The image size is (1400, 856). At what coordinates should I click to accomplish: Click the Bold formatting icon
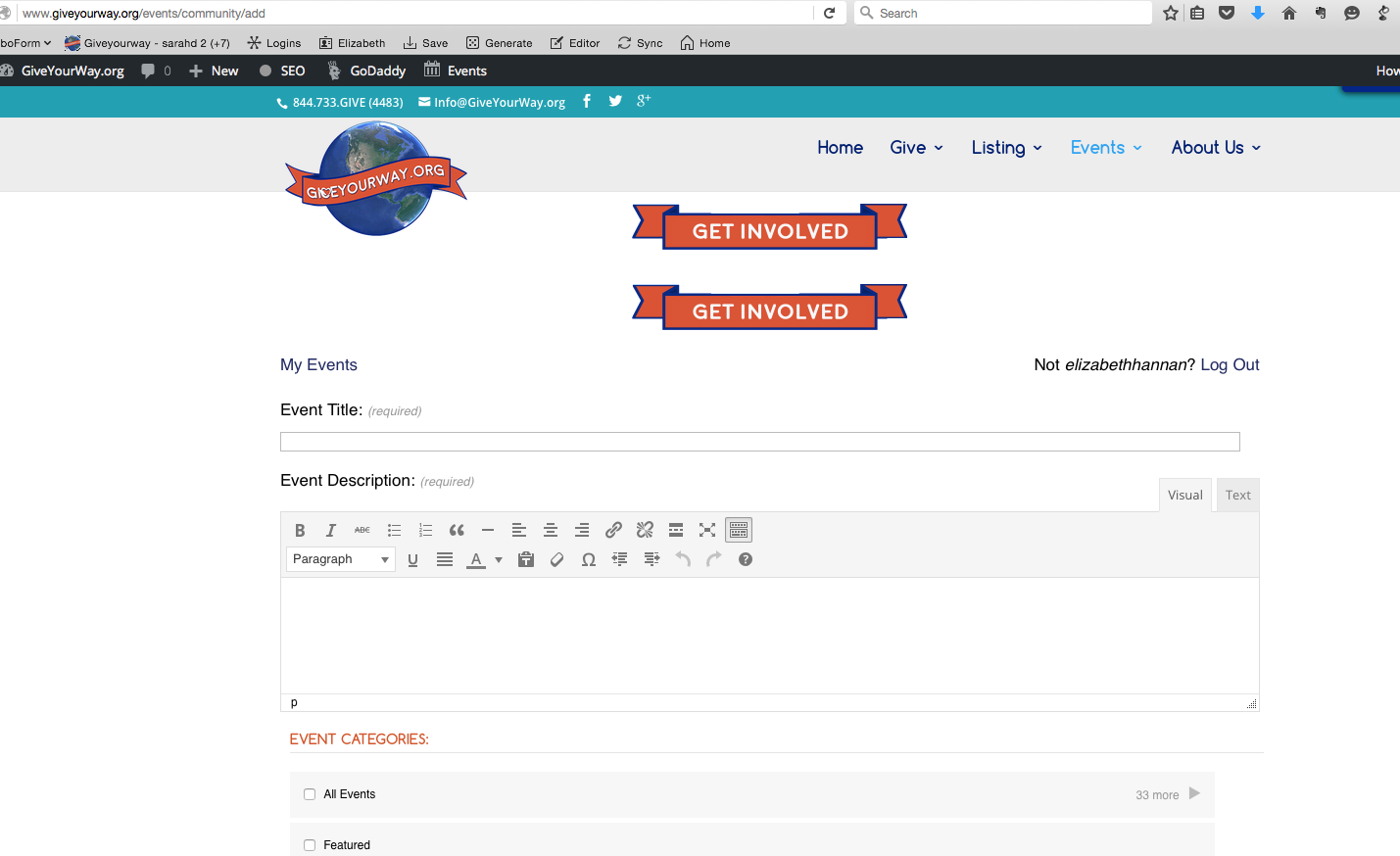(x=300, y=530)
